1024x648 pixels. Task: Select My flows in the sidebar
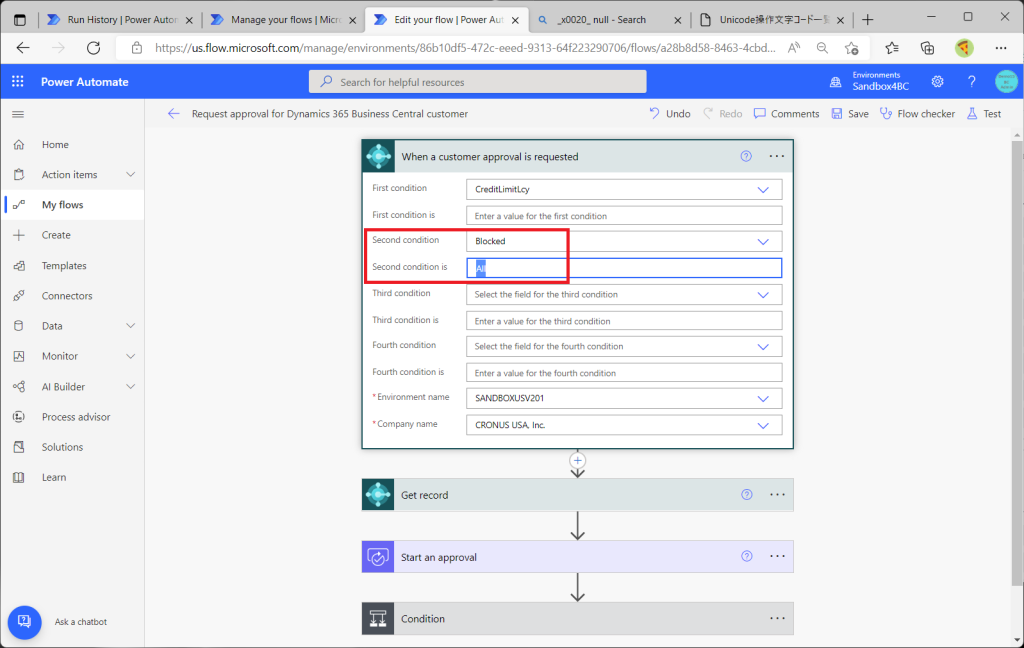point(72,204)
